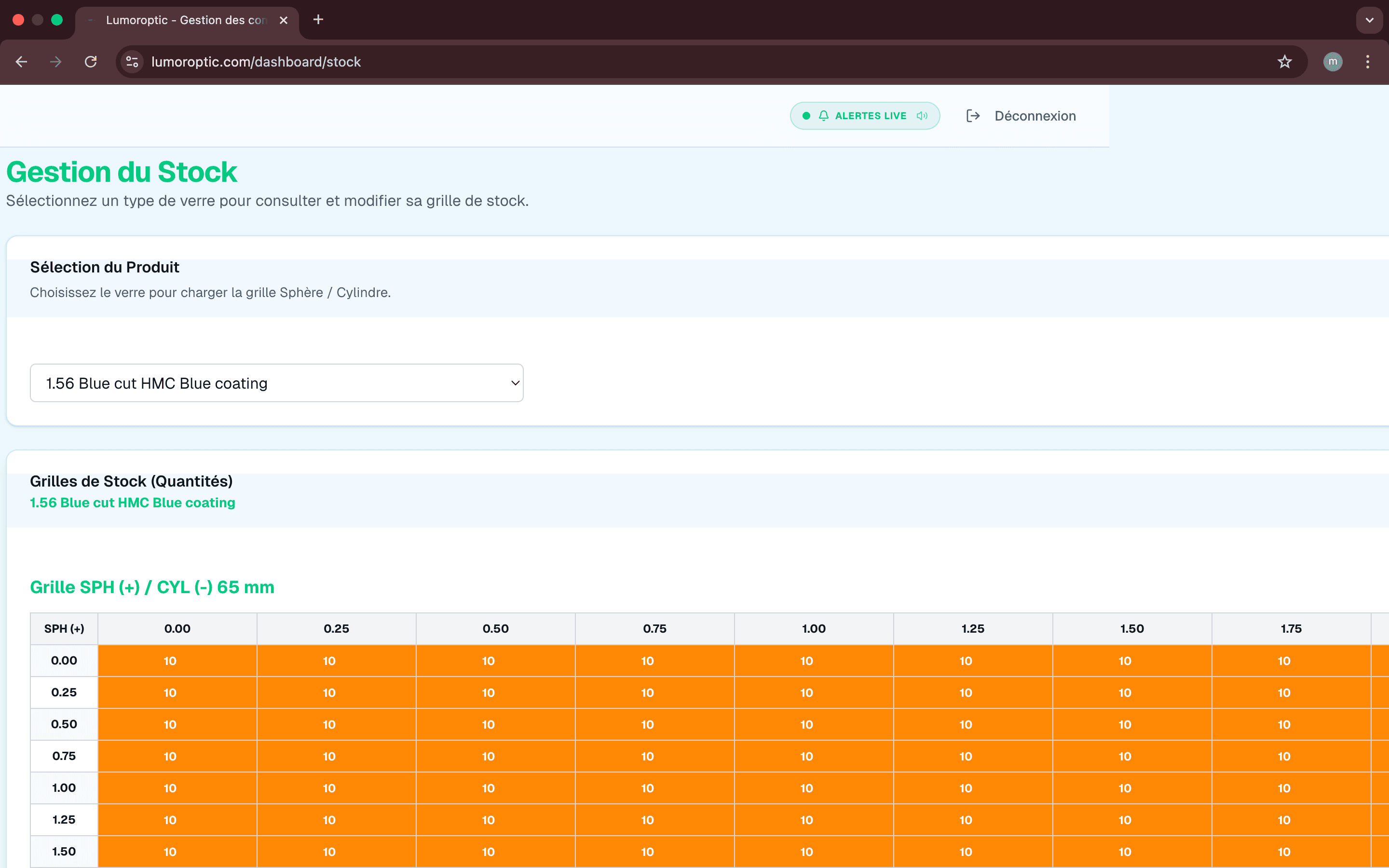Viewport: 1389px width, 868px height.
Task: Click the SPH 1.50 row label
Action: point(64,851)
